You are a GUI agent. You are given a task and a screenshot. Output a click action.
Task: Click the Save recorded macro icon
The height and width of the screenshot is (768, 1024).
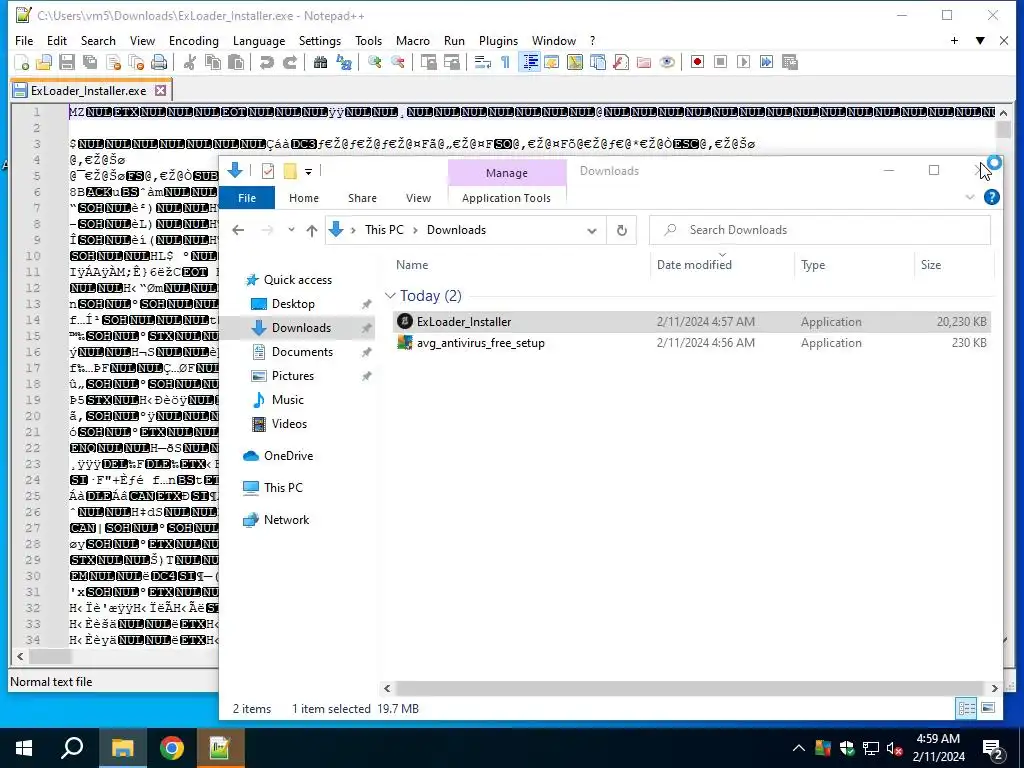[790, 63]
